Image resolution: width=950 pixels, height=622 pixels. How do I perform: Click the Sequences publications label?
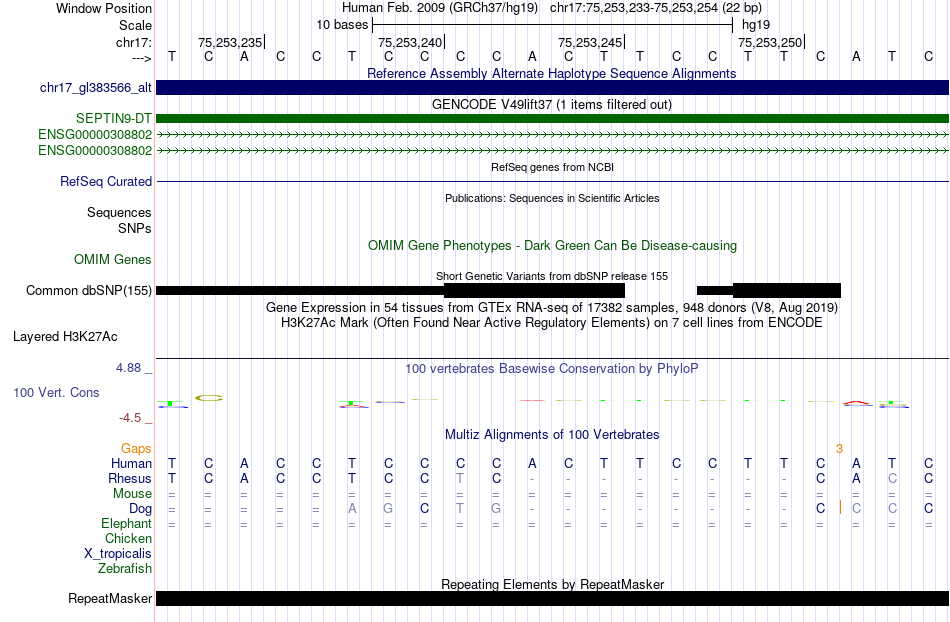pyautogui.click(x=119, y=213)
